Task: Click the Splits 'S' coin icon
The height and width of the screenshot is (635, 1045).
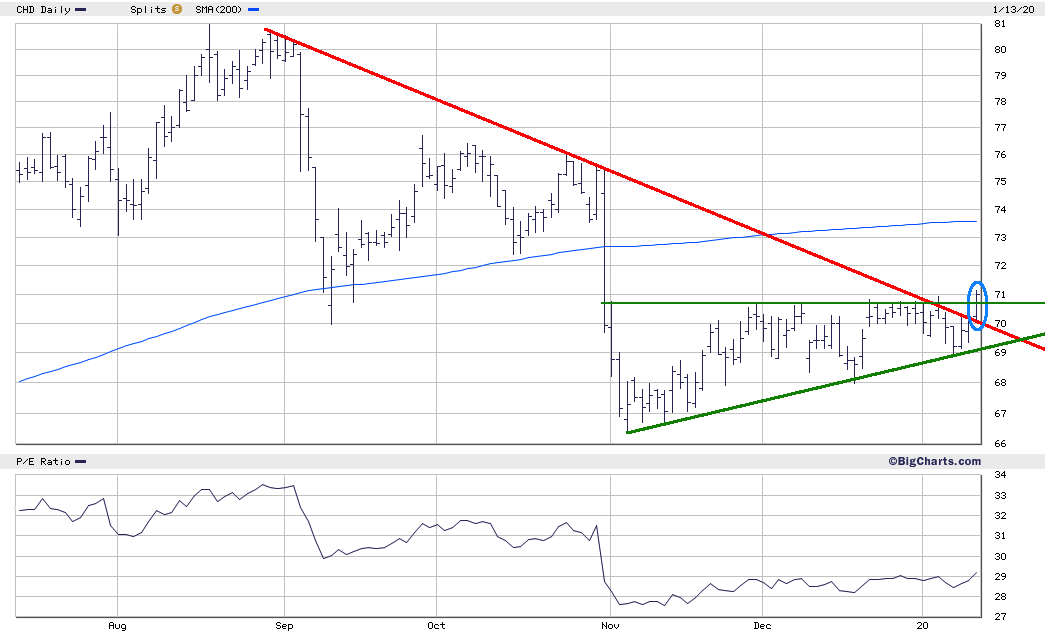Action: (177, 9)
